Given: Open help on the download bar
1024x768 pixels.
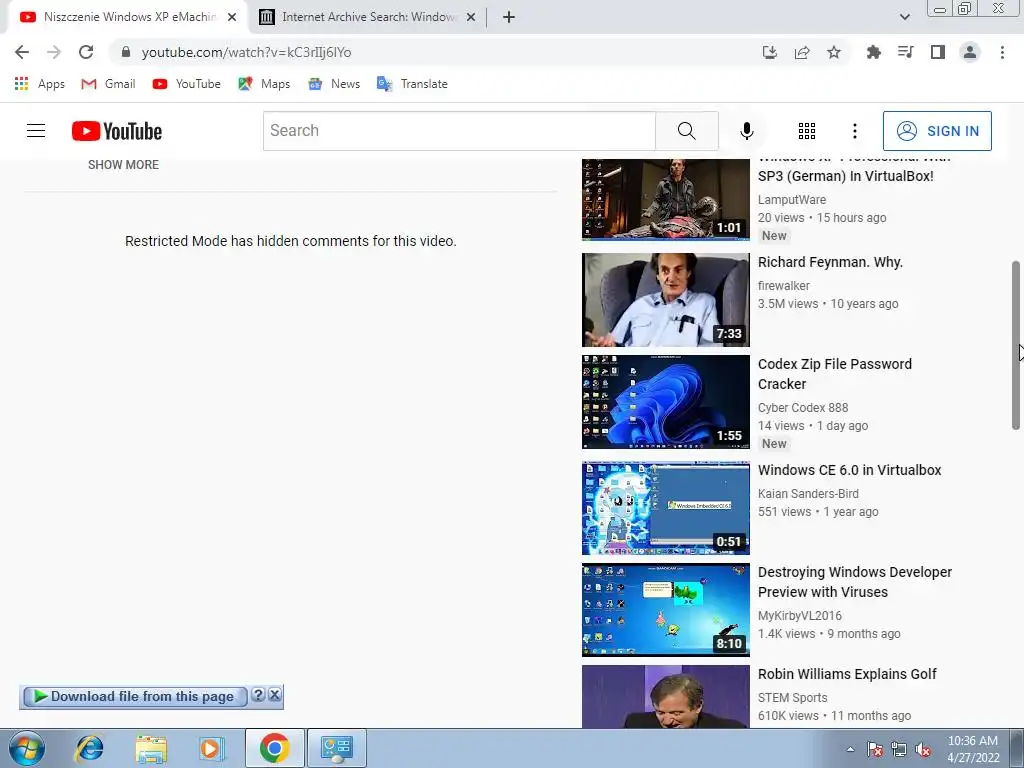Looking at the screenshot, I should 259,695.
